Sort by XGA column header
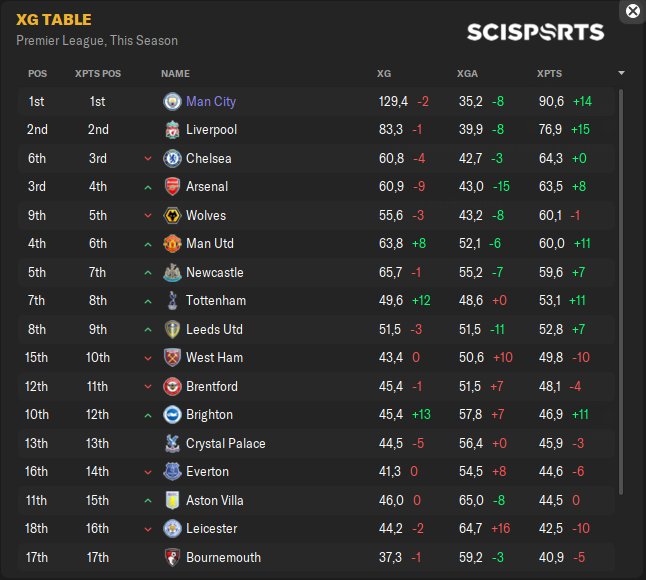 [467, 74]
